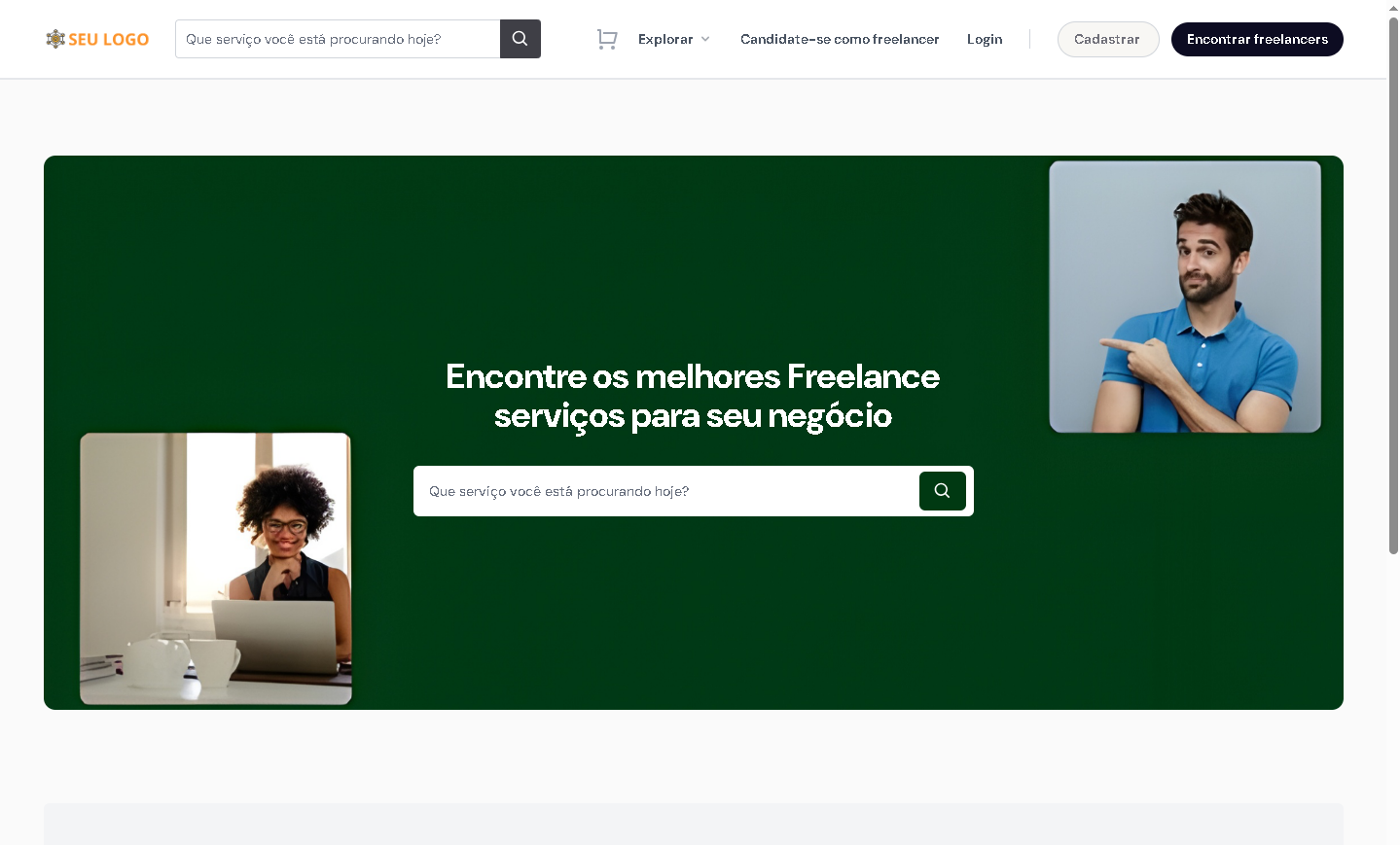Screen dimensions: 1400x845
Task: Click the heading line 'serviços para seu negócio'
Action: coord(692,416)
